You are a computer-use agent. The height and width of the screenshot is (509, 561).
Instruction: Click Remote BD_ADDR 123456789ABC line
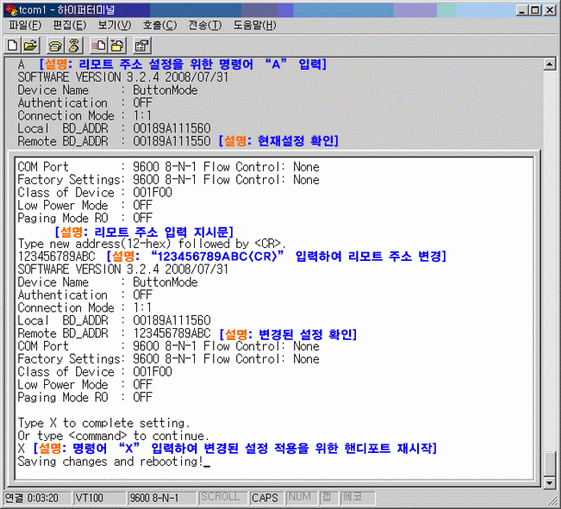(114, 333)
